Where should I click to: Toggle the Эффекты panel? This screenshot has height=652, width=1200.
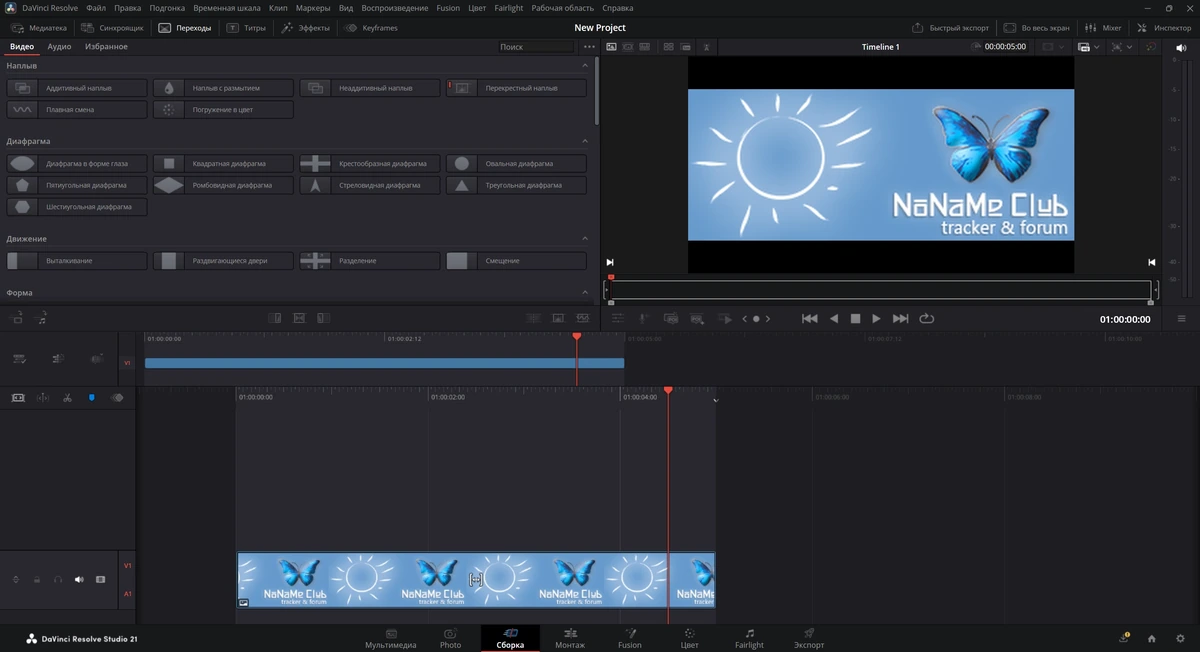(x=305, y=28)
